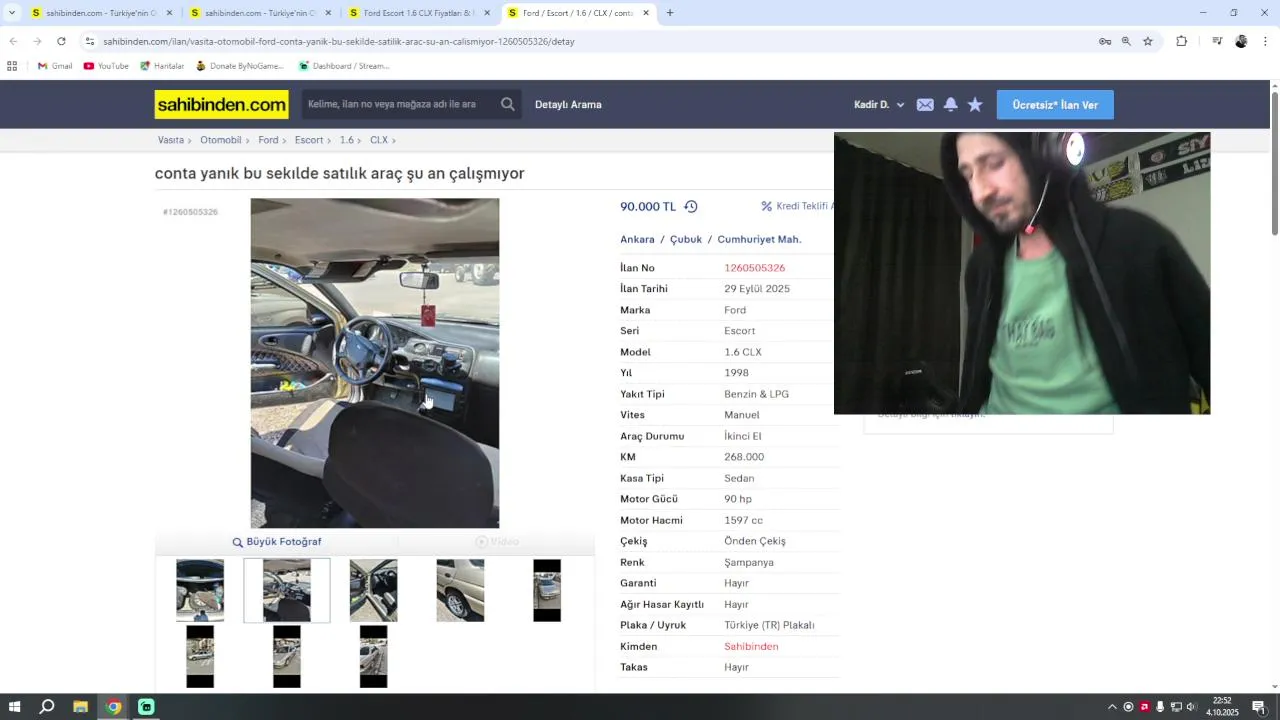The width and height of the screenshot is (1280, 720).
Task: Select the engine bay thumbnail in the first row
Action: [200, 590]
